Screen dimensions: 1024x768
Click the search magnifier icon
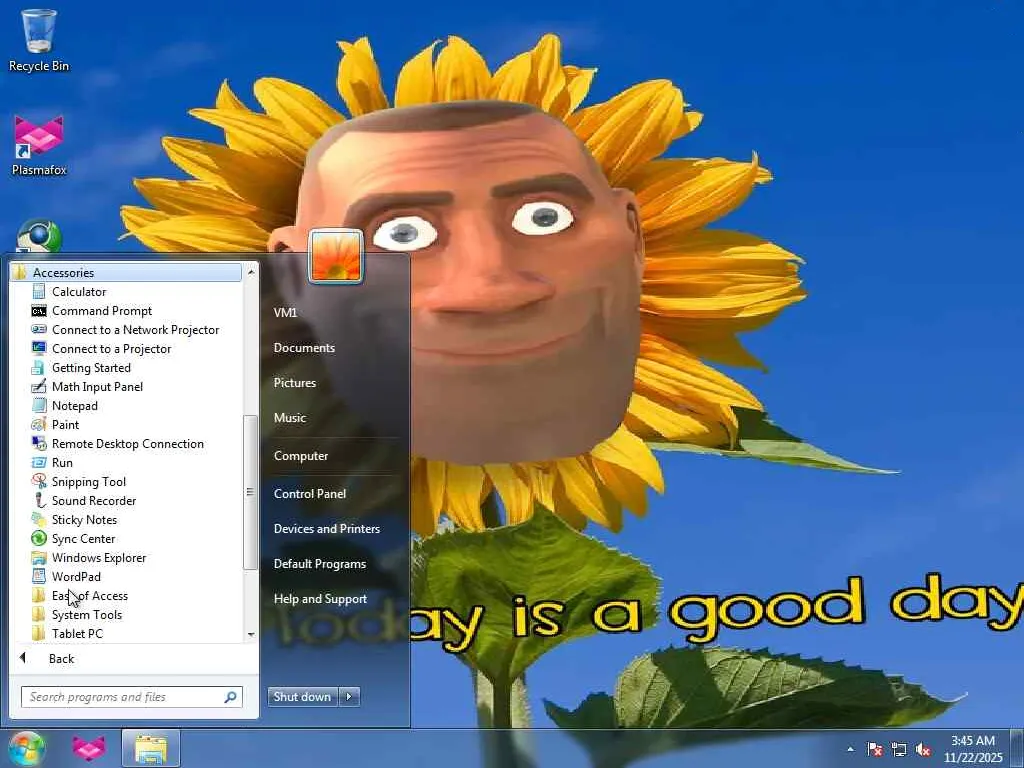pyautogui.click(x=231, y=697)
